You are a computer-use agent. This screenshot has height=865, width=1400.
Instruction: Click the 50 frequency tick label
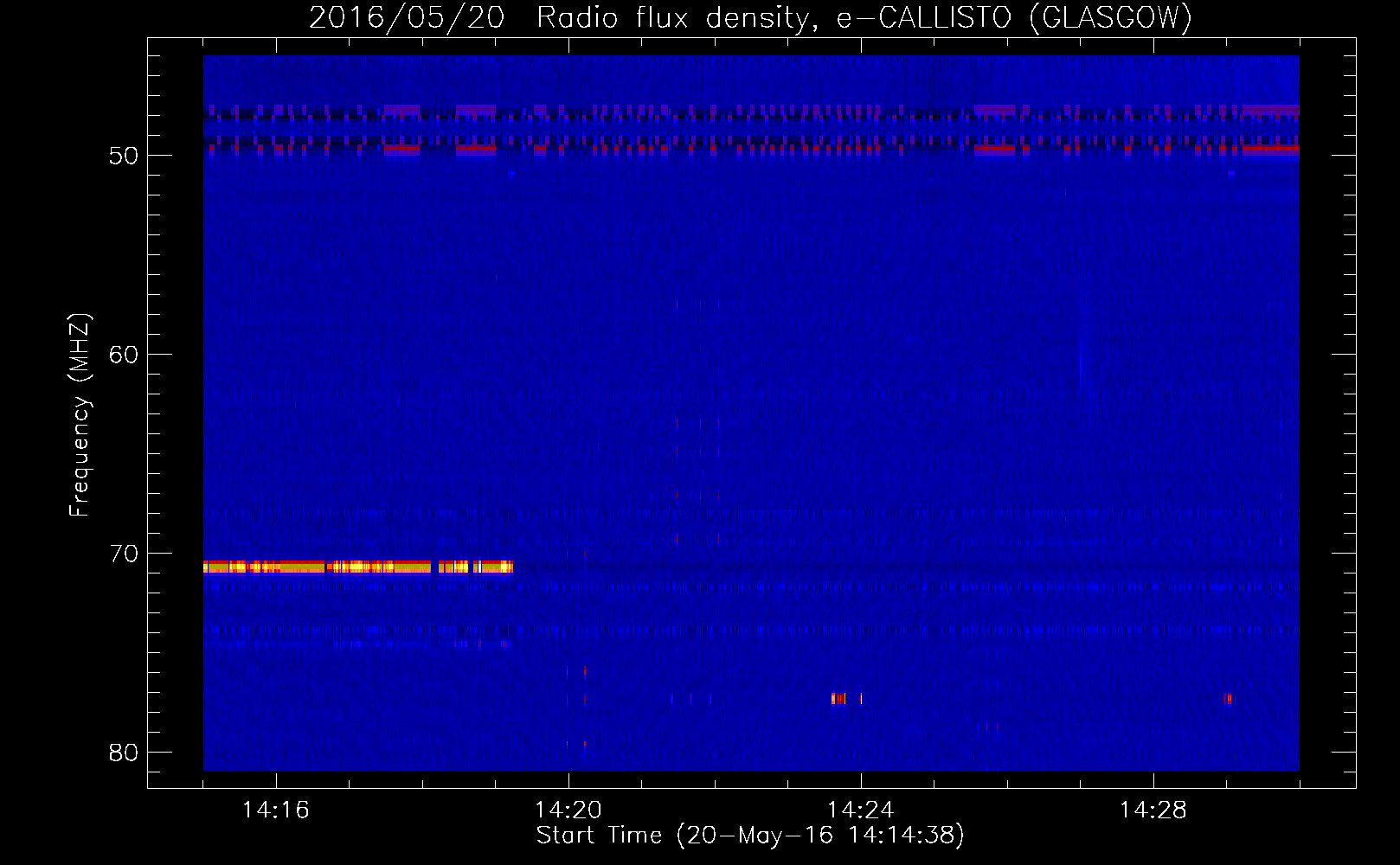(124, 156)
